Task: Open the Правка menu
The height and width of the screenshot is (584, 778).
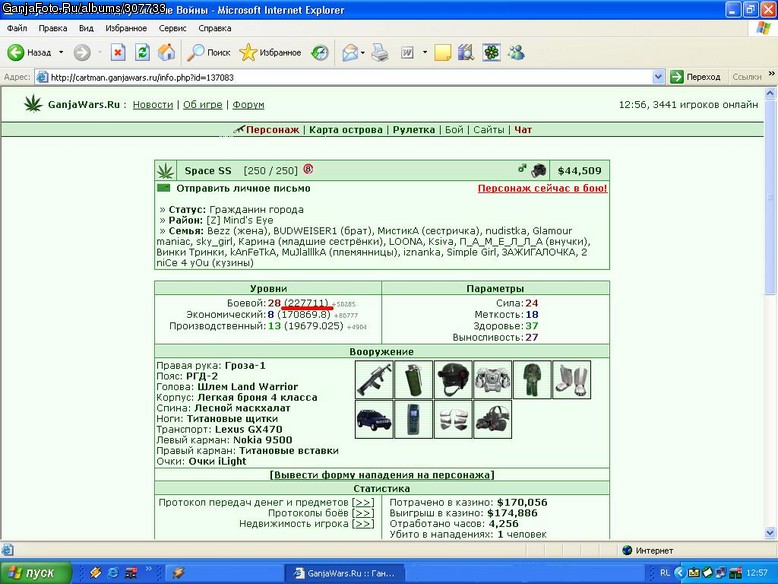Action: click(53, 28)
